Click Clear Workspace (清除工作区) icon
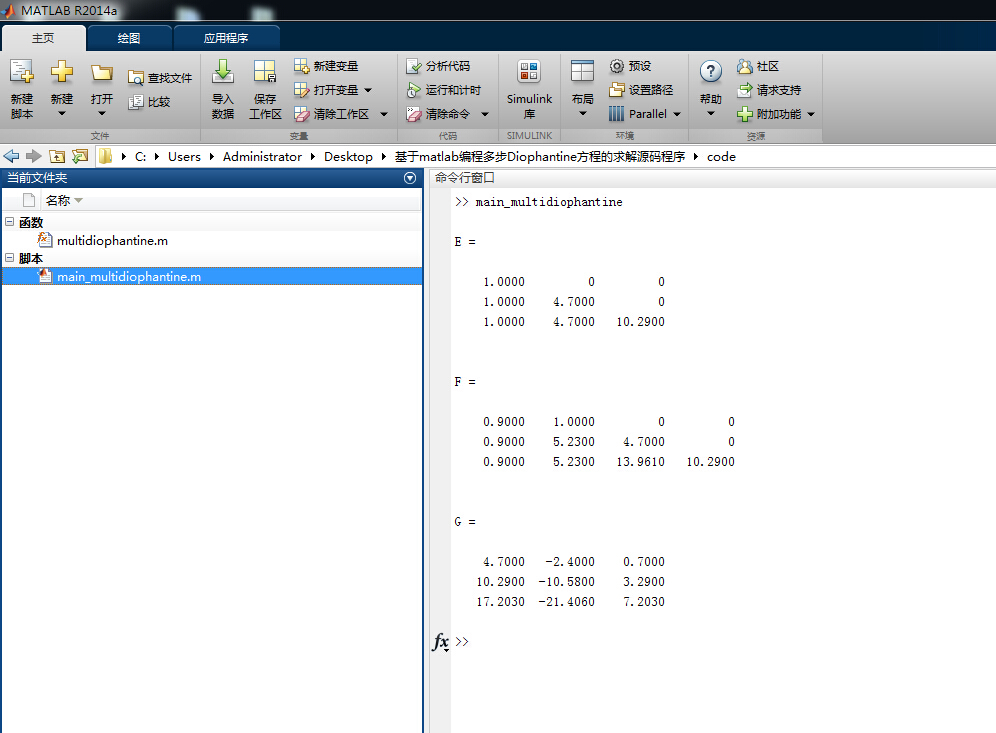 click(x=301, y=114)
